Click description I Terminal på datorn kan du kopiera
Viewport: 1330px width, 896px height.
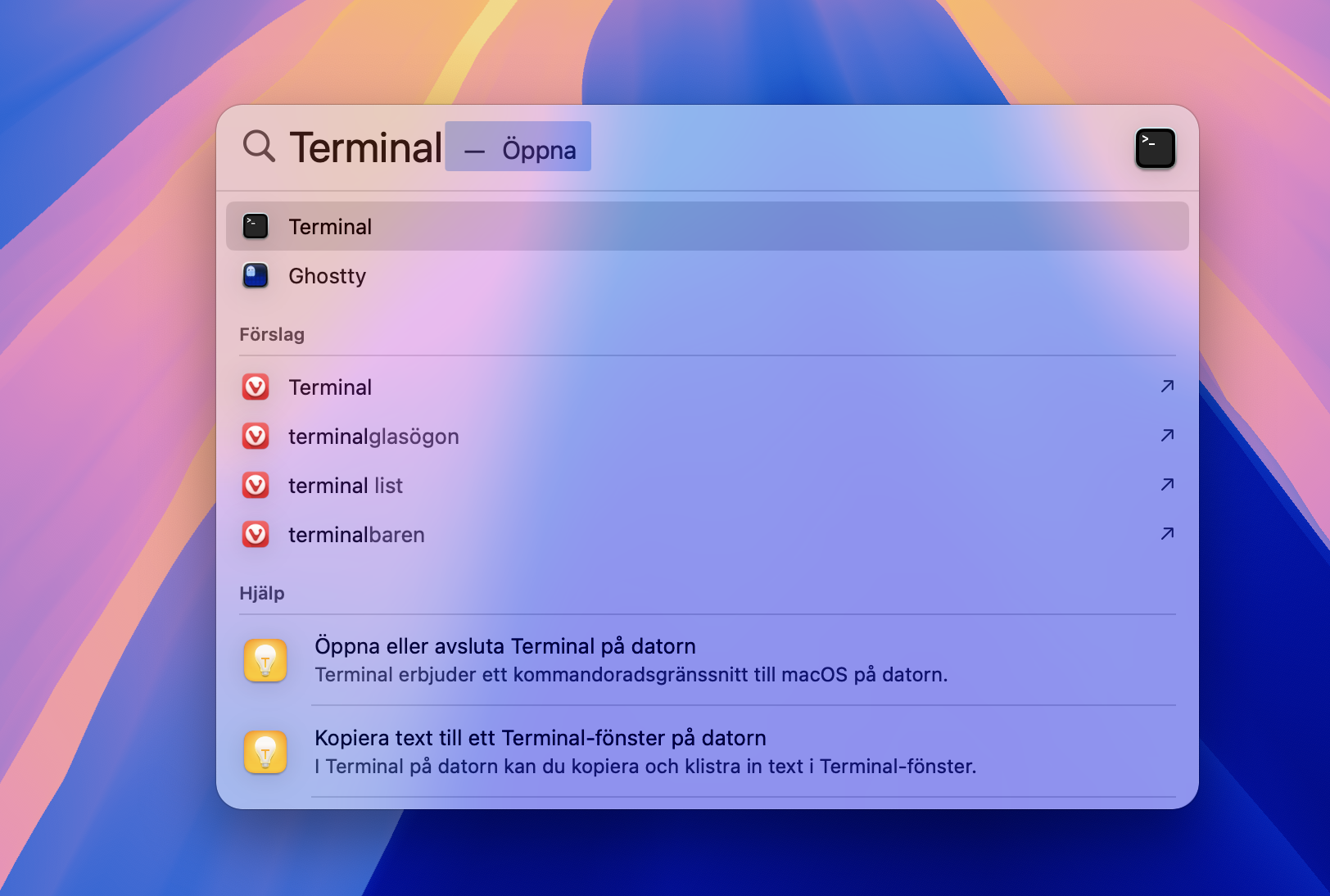click(645, 767)
